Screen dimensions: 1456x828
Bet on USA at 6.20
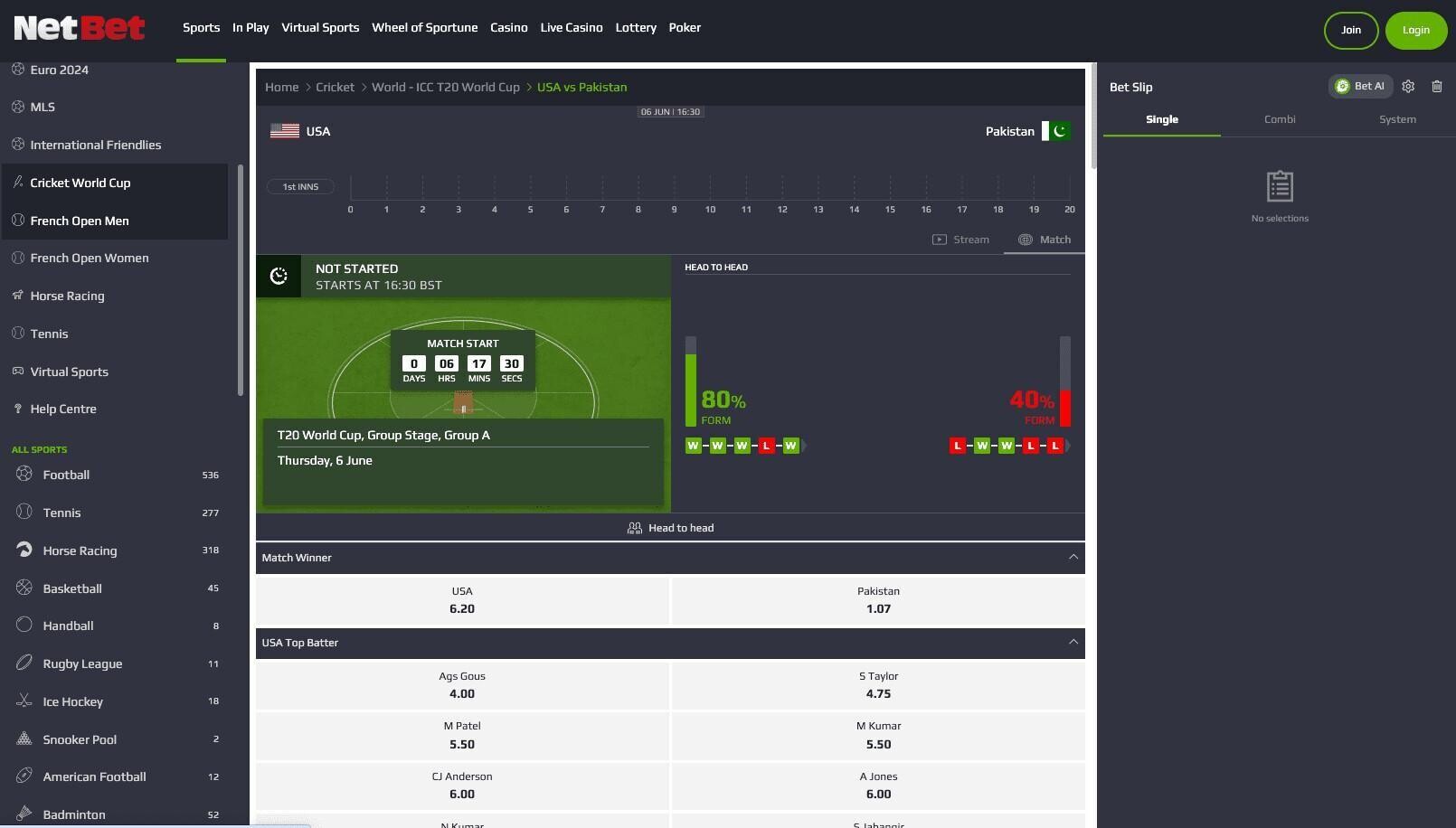coord(462,600)
